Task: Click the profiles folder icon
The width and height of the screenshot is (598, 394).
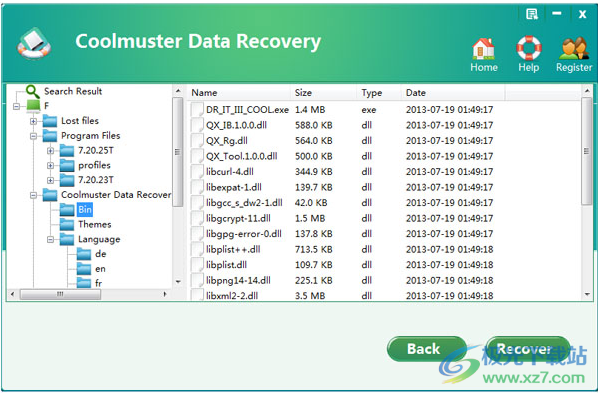Action: [x=67, y=166]
